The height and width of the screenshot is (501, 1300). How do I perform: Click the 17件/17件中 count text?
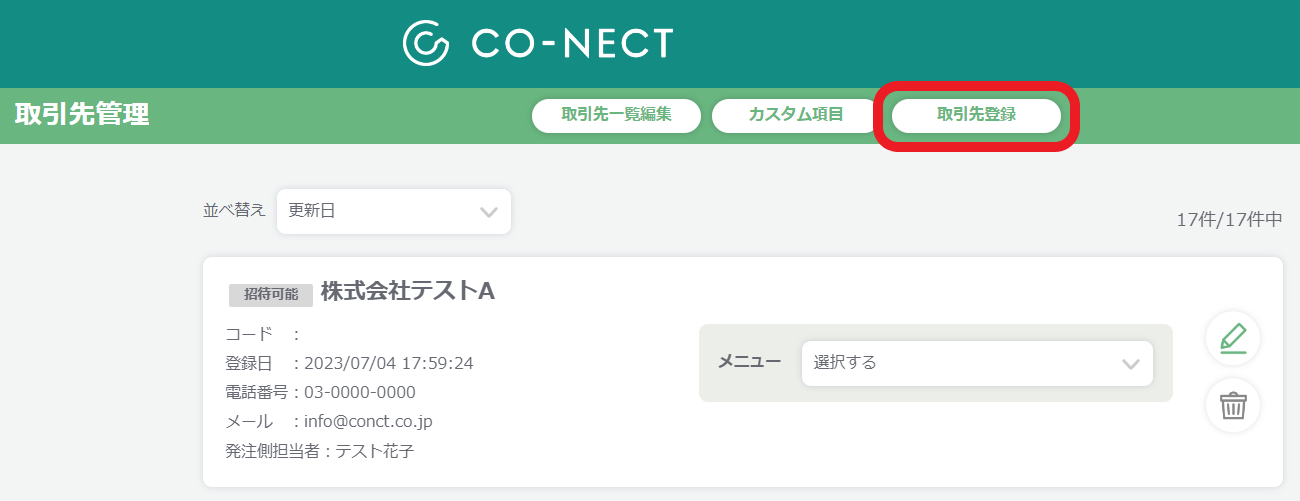point(1230,220)
